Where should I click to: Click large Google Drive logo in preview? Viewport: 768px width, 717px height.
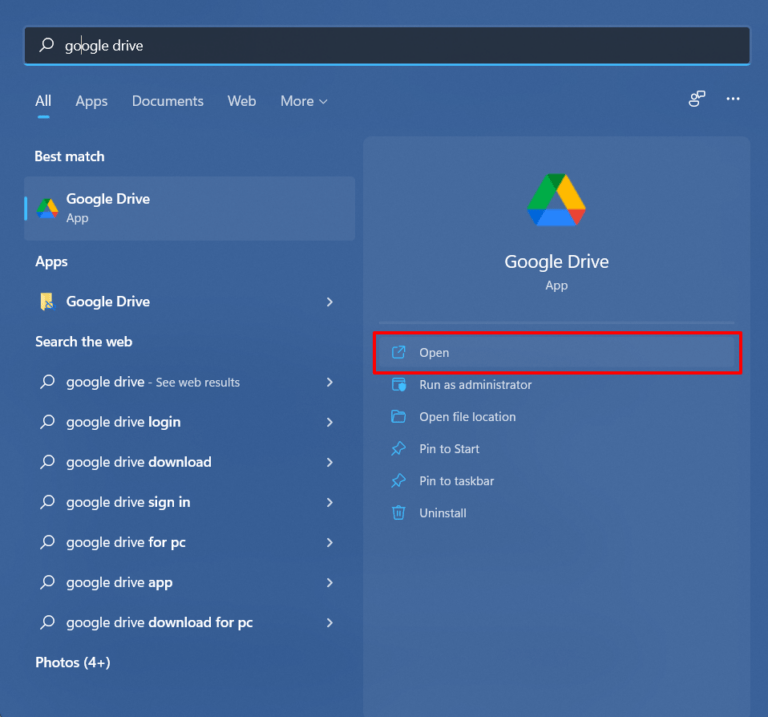coord(556,200)
